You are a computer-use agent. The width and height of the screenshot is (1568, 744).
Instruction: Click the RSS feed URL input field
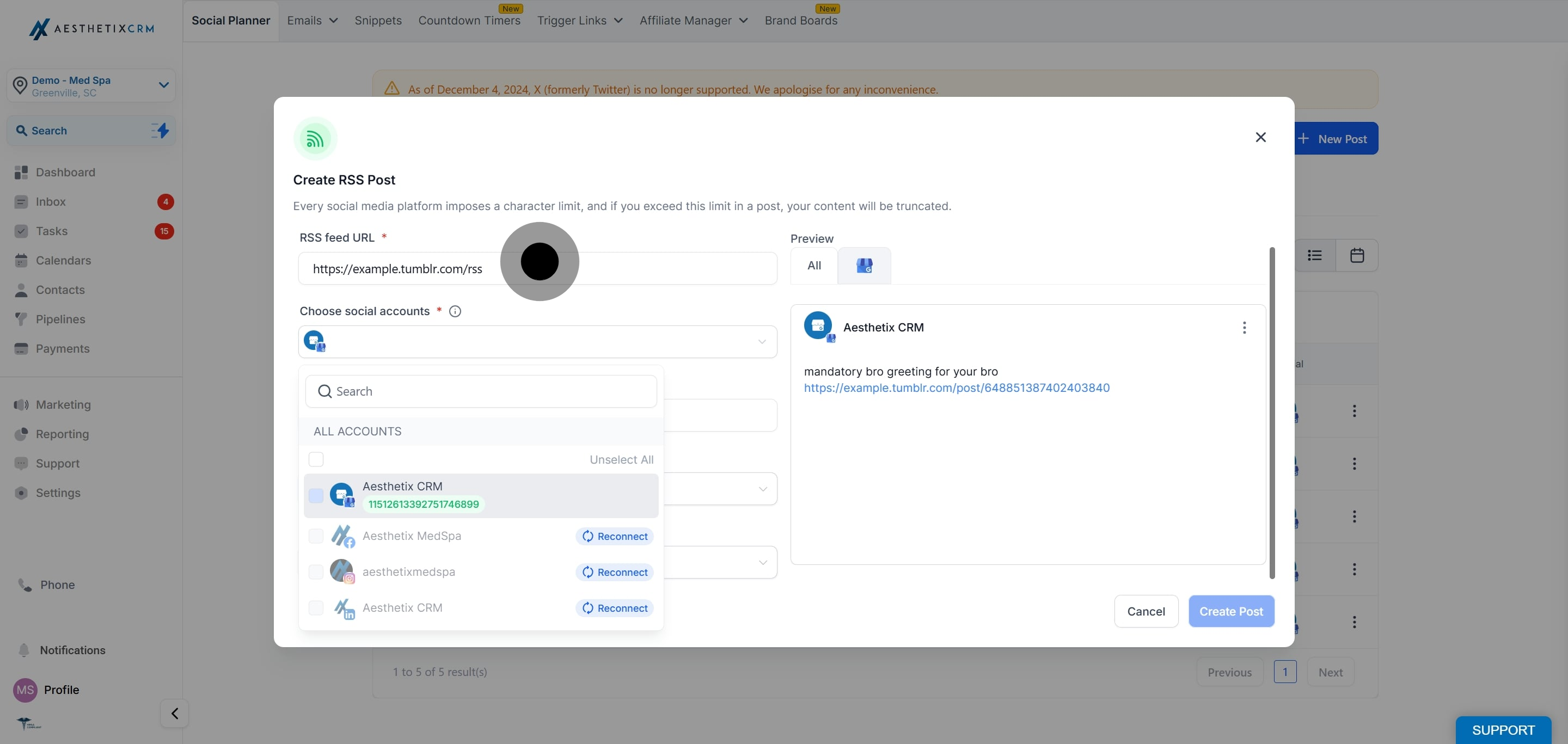point(537,268)
